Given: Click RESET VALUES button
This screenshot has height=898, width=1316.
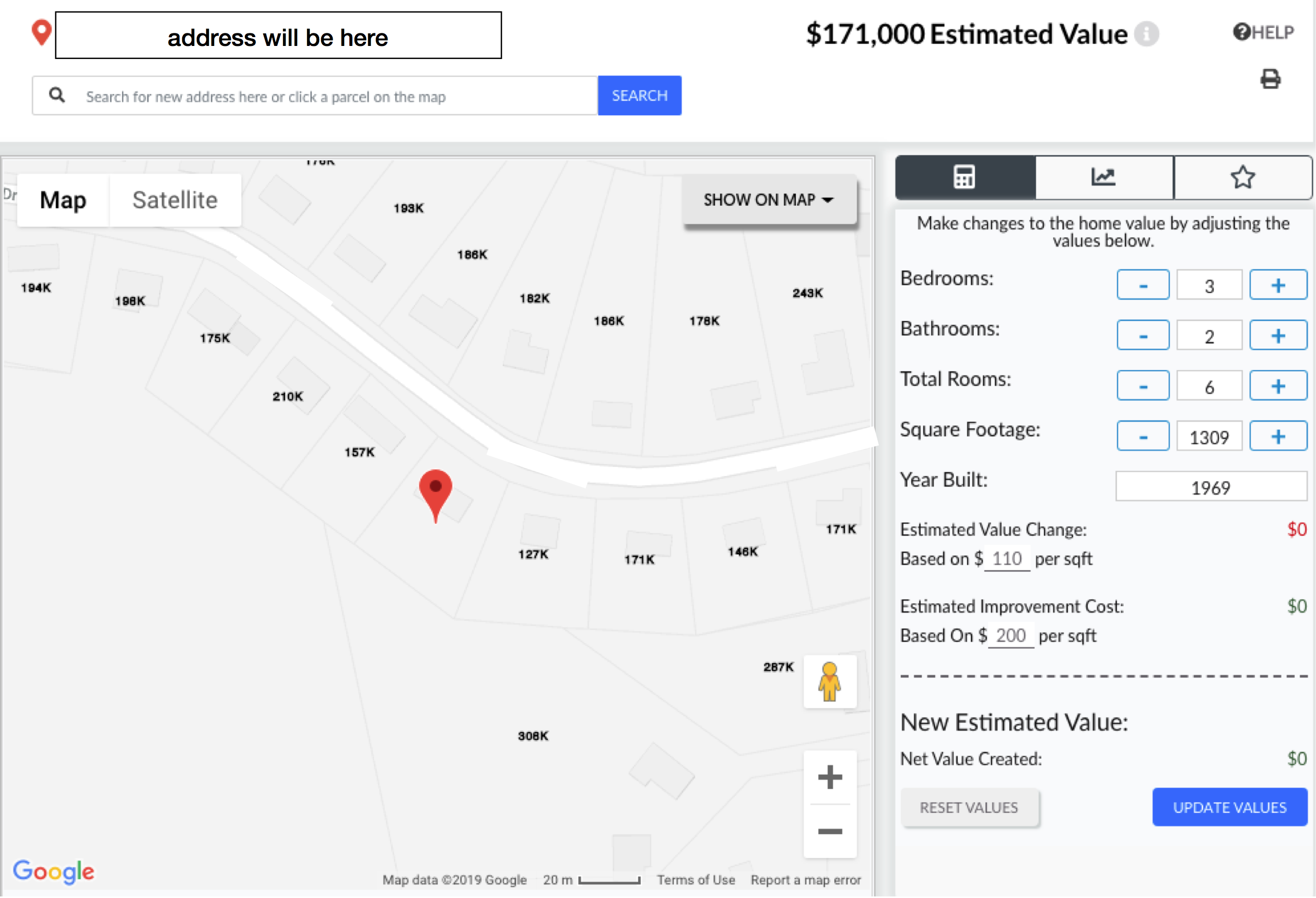Looking at the screenshot, I should point(969,808).
